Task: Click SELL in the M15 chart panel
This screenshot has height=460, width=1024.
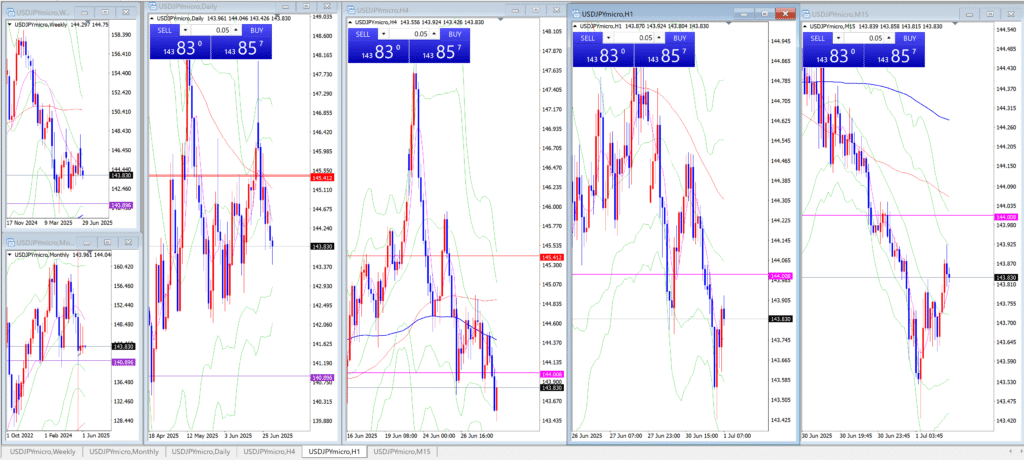Action: [818, 39]
